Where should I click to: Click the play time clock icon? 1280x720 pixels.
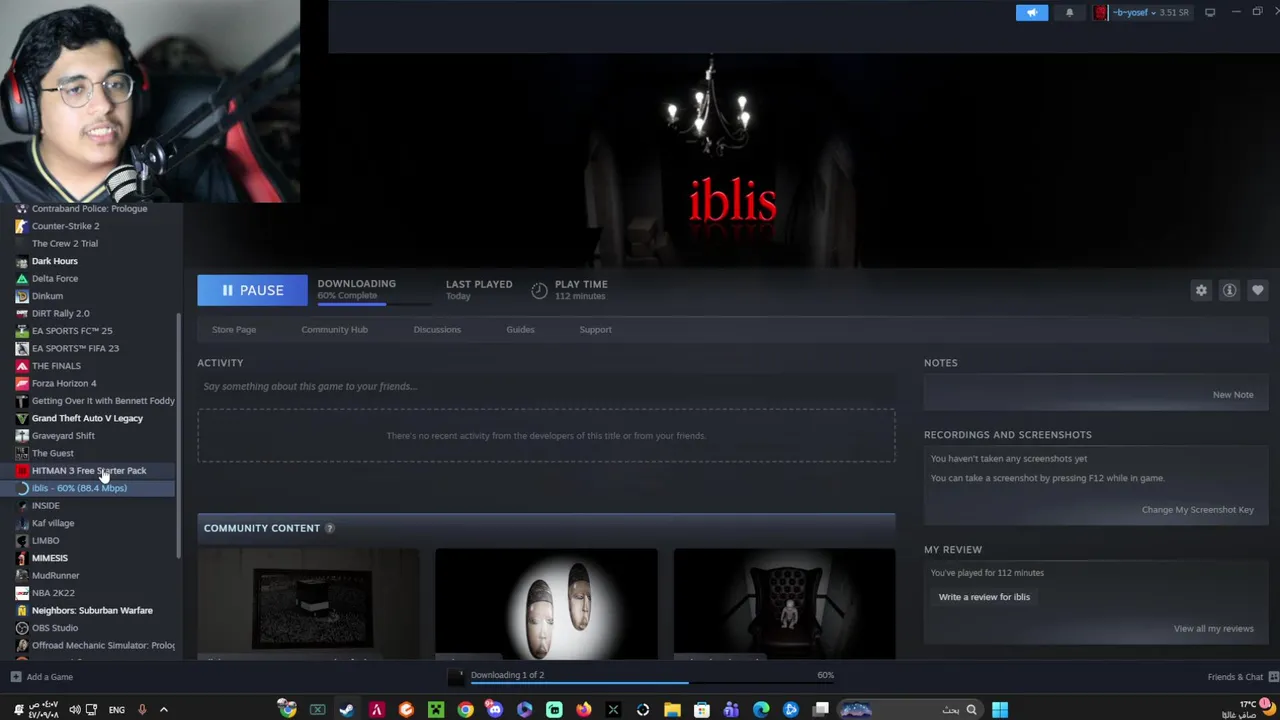(539, 290)
